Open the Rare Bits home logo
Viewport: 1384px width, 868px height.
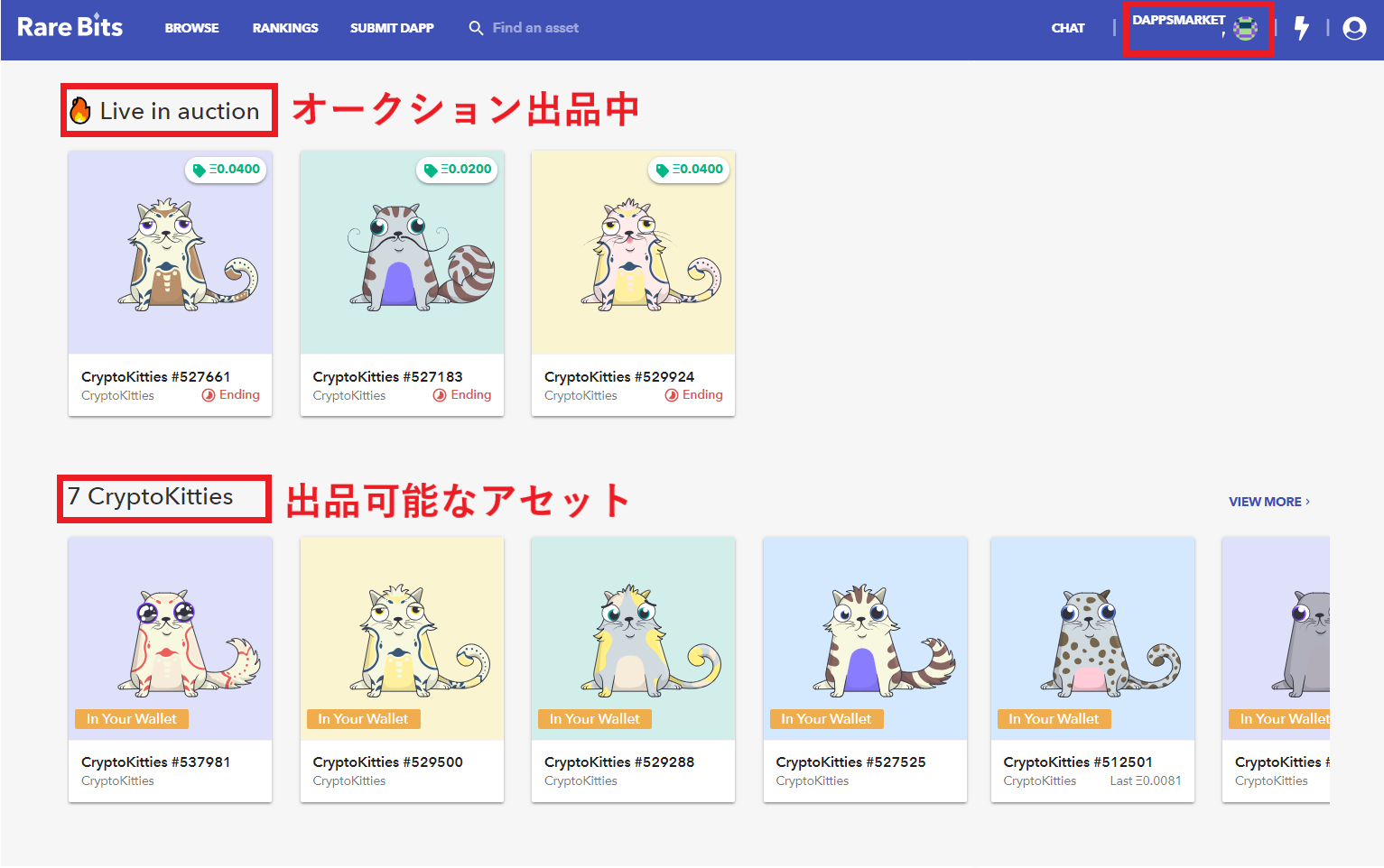[70, 27]
